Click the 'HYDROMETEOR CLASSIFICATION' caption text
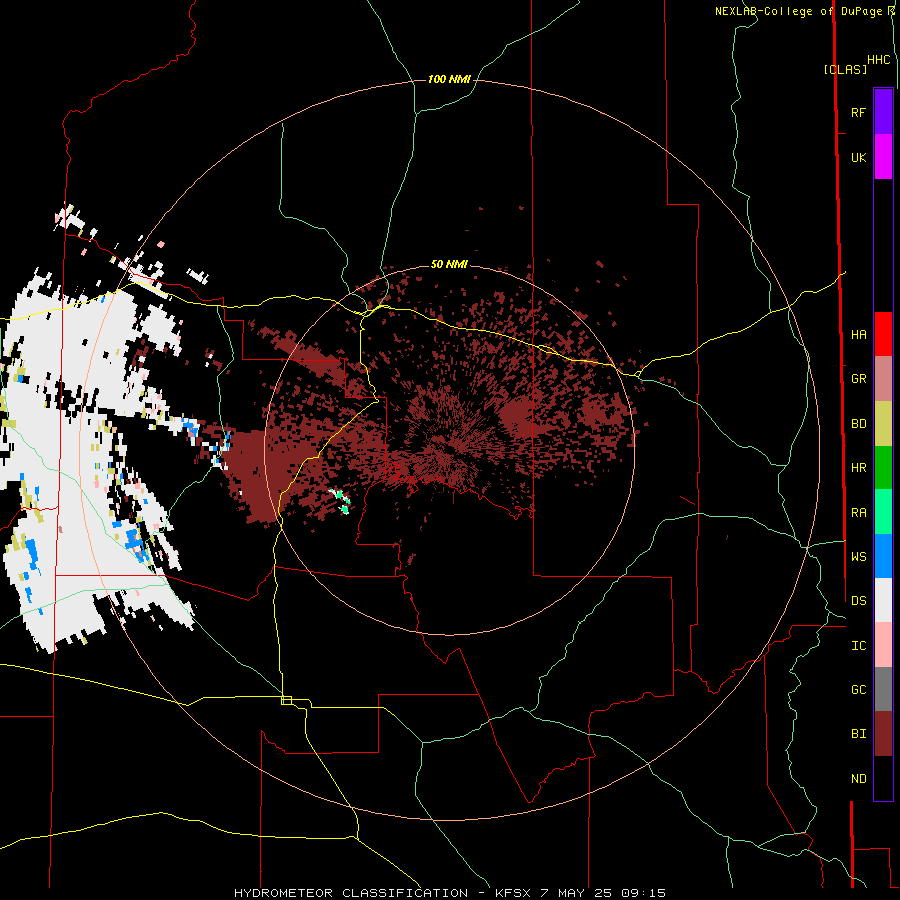Viewport: 900px width, 900px height. point(351,893)
